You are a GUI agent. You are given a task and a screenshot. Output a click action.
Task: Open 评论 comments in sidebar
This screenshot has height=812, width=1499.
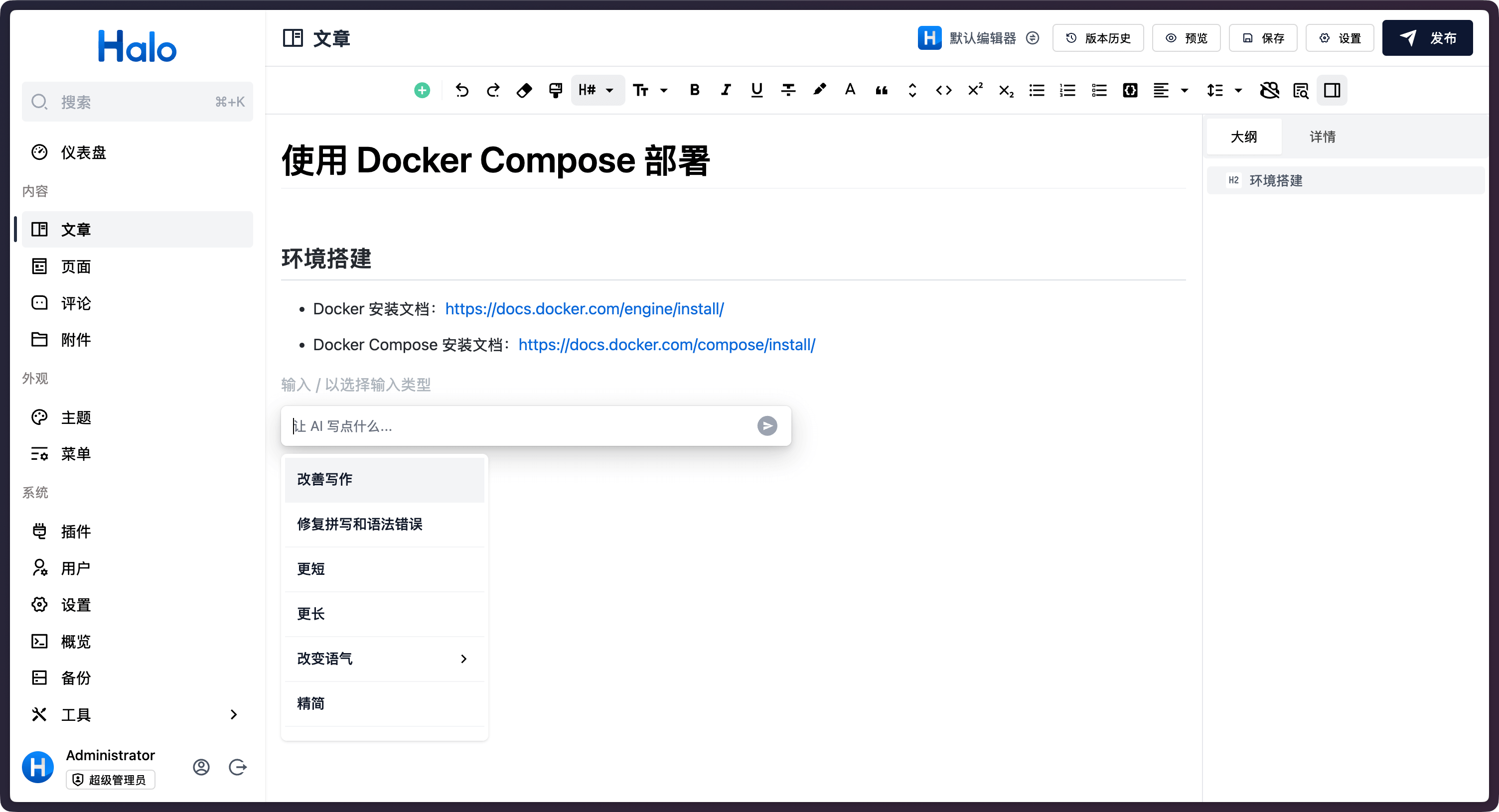(138, 303)
